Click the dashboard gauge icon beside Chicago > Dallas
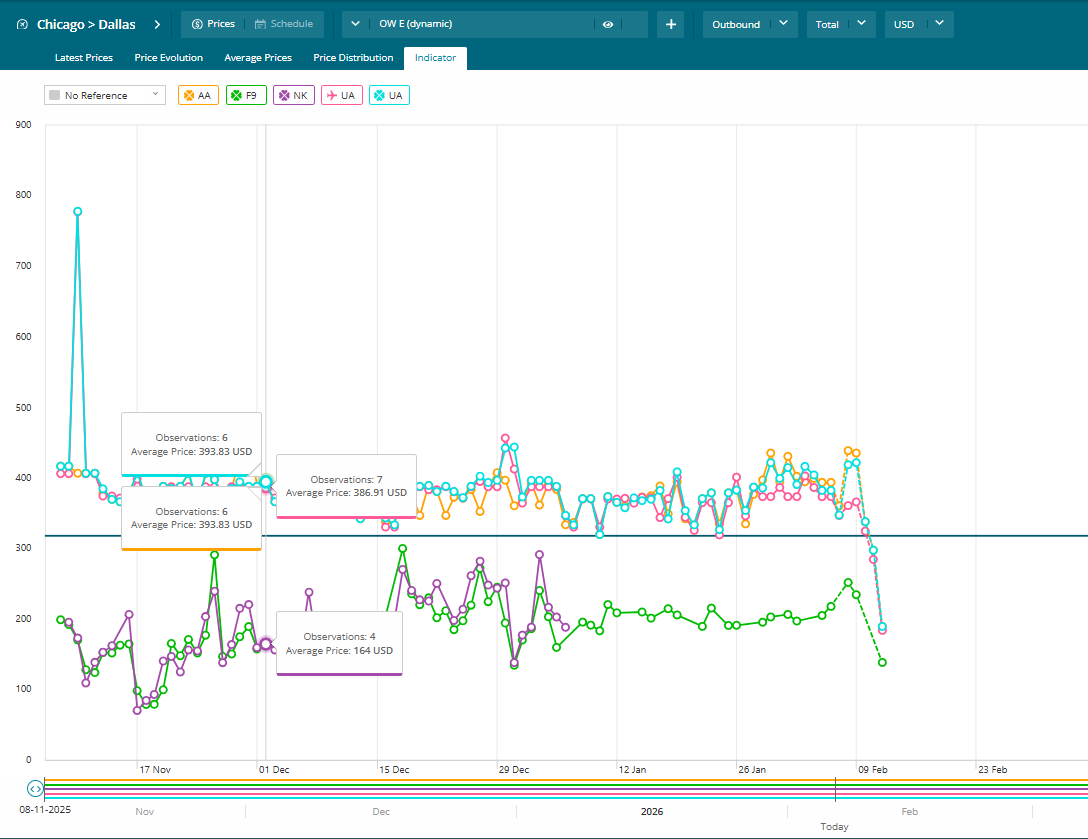Image resolution: width=1088 pixels, height=839 pixels. click(22, 24)
